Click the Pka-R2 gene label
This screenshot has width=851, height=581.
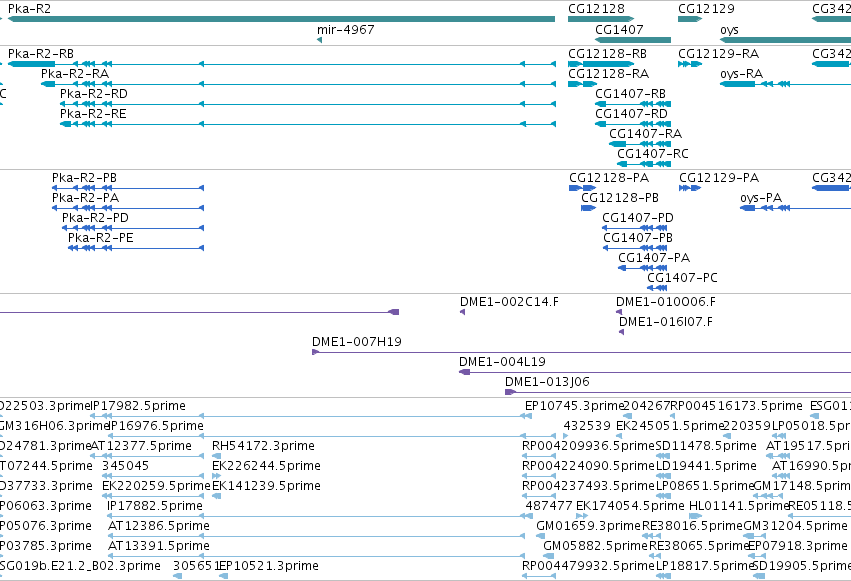pos(29,9)
